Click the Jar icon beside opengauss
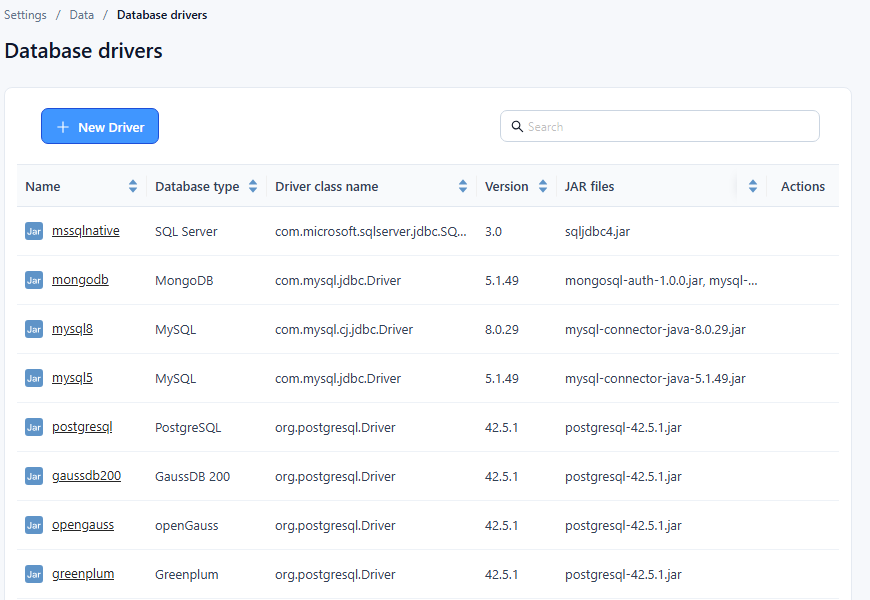Image resolution: width=870 pixels, height=600 pixels. tap(34, 525)
